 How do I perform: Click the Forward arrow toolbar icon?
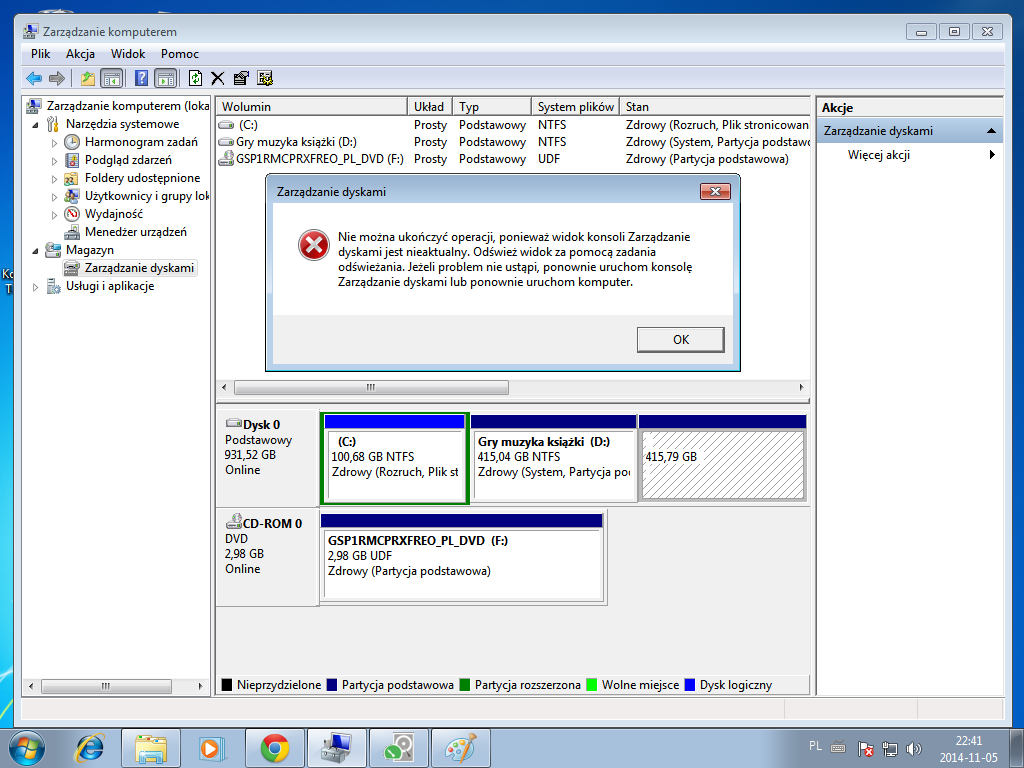[x=57, y=78]
